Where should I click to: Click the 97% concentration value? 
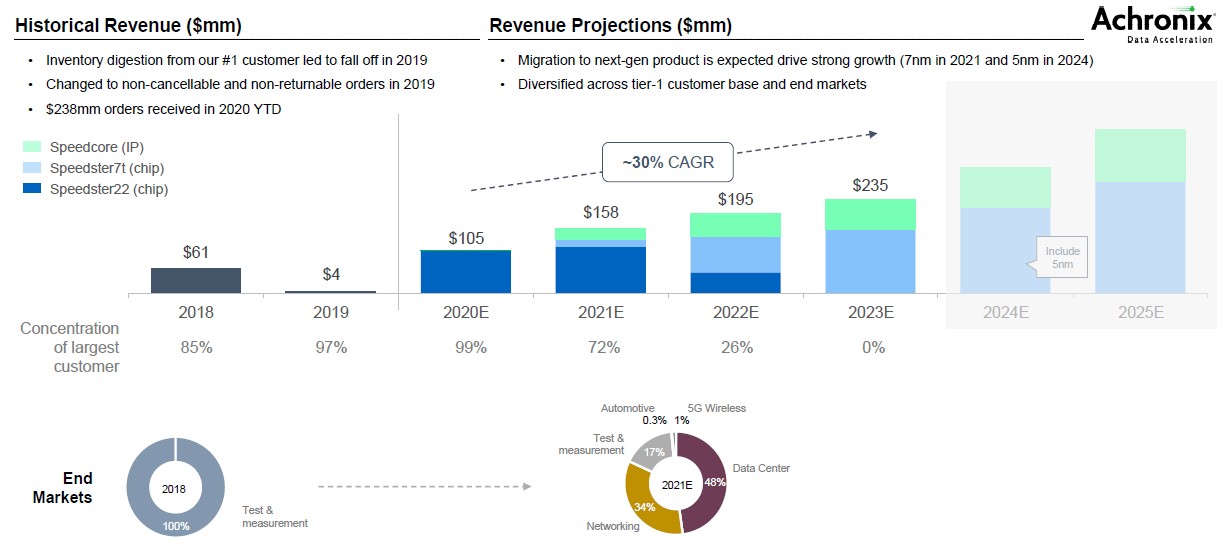point(331,348)
